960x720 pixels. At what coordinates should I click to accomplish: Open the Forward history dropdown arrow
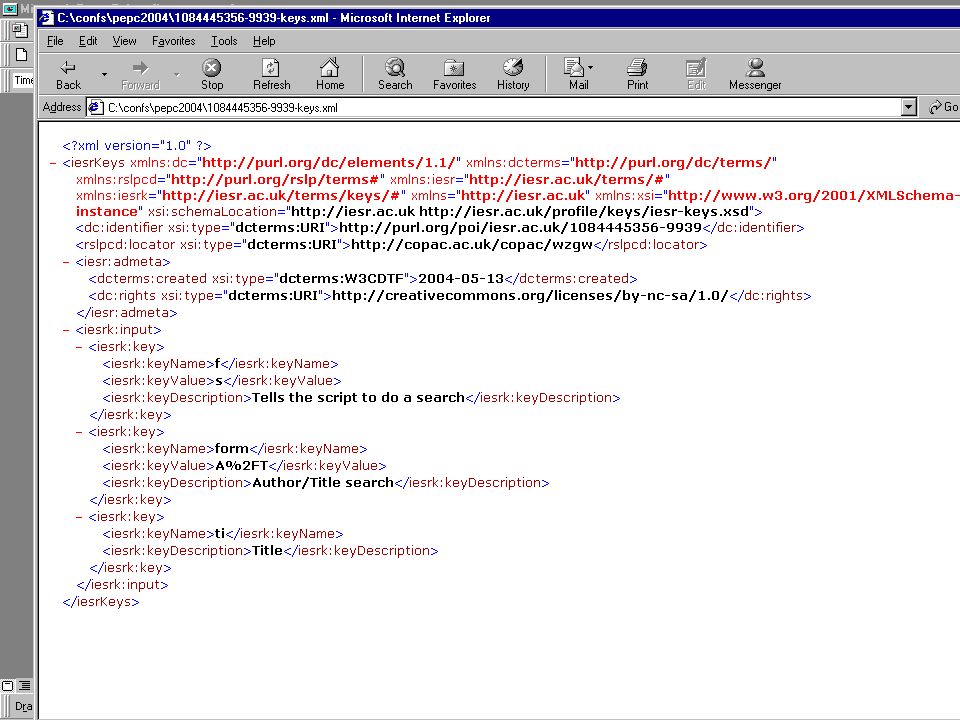tap(176, 75)
